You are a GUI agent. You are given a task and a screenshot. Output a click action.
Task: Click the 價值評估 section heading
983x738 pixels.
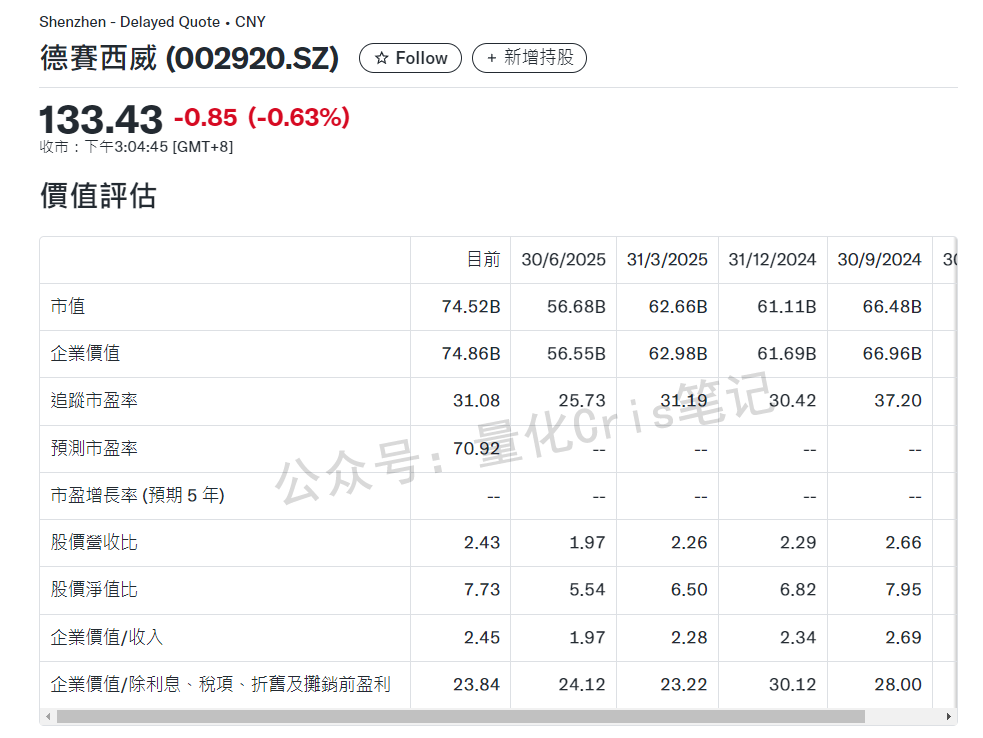coord(98,195)
